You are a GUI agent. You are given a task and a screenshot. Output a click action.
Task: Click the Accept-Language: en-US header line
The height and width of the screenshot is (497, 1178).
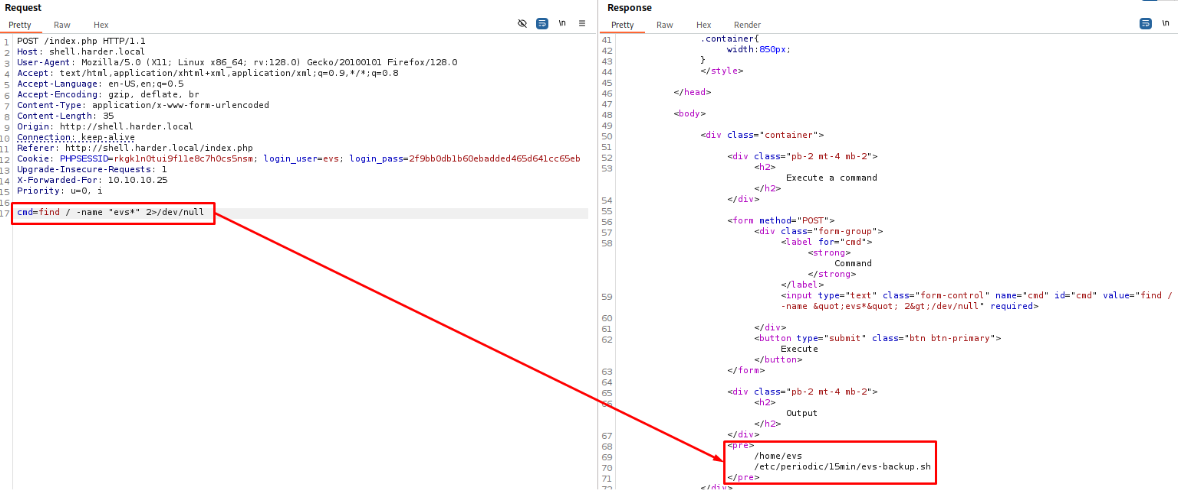[101, 84]
